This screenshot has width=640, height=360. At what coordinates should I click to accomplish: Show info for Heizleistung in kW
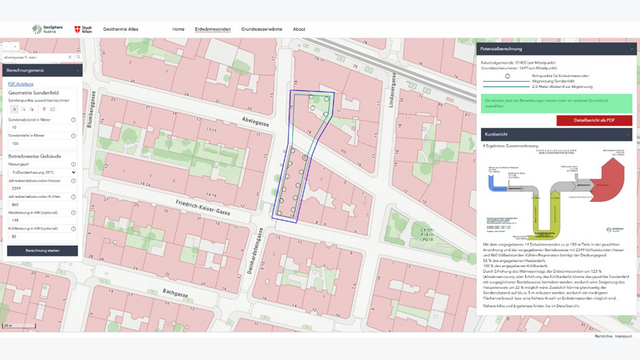(73, 213)
